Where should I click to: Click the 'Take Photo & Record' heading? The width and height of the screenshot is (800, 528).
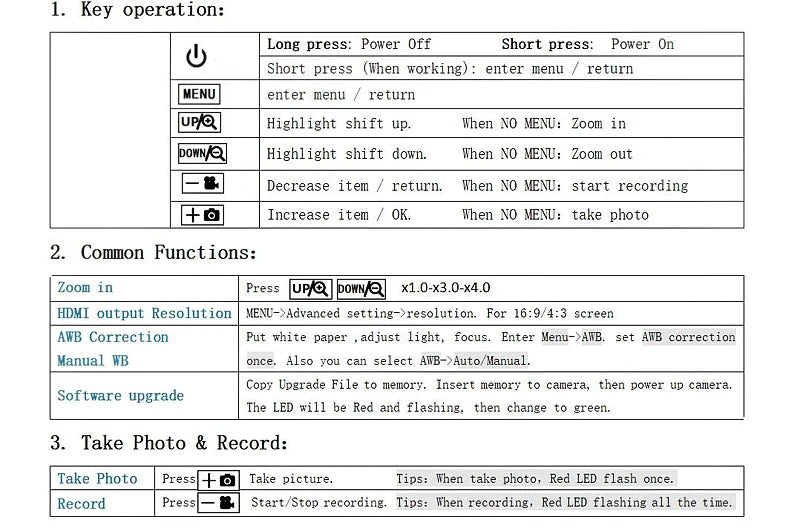(x=169, y=443)
